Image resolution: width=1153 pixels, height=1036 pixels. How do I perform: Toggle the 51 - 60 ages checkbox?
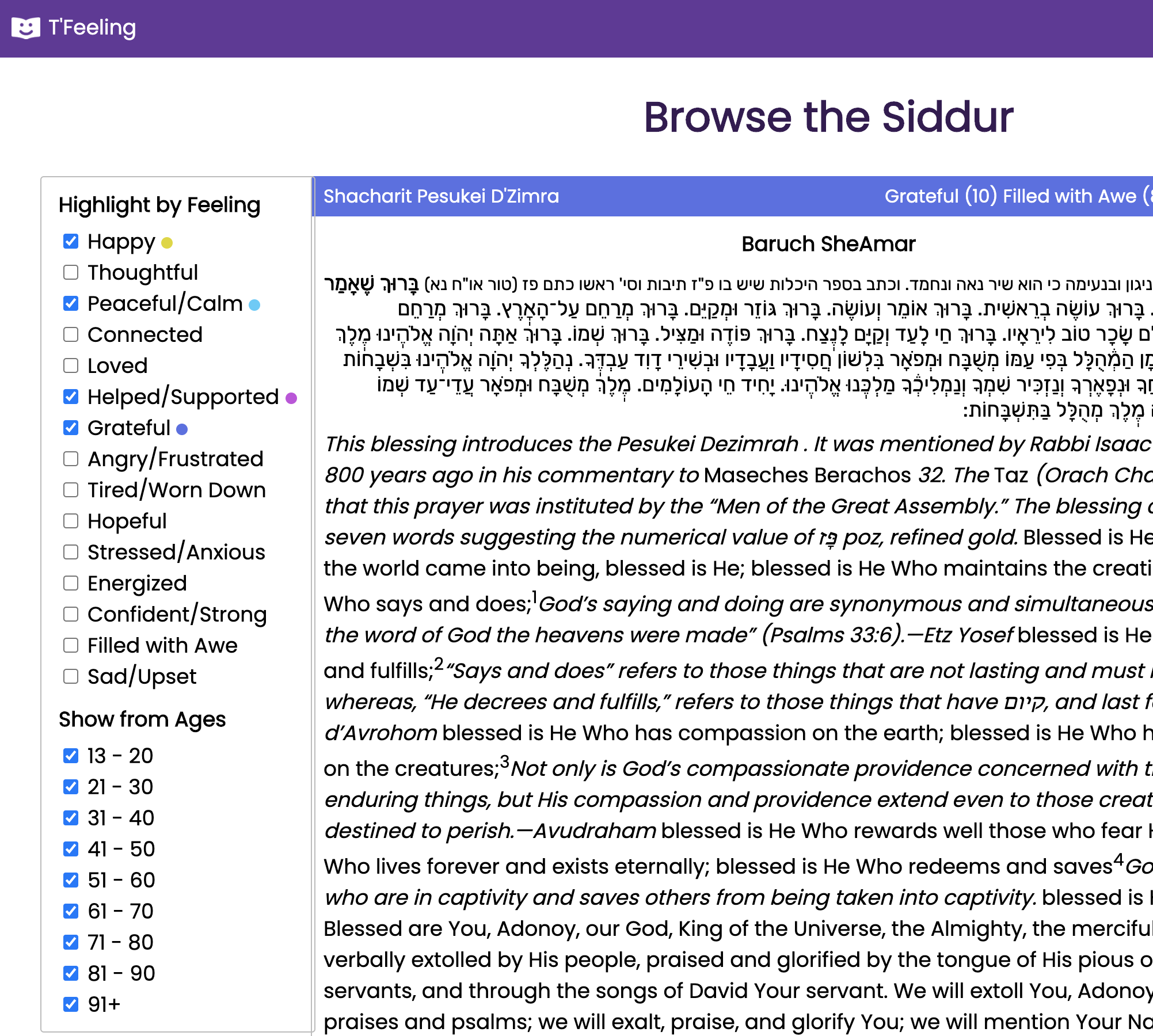pos(71,881)
